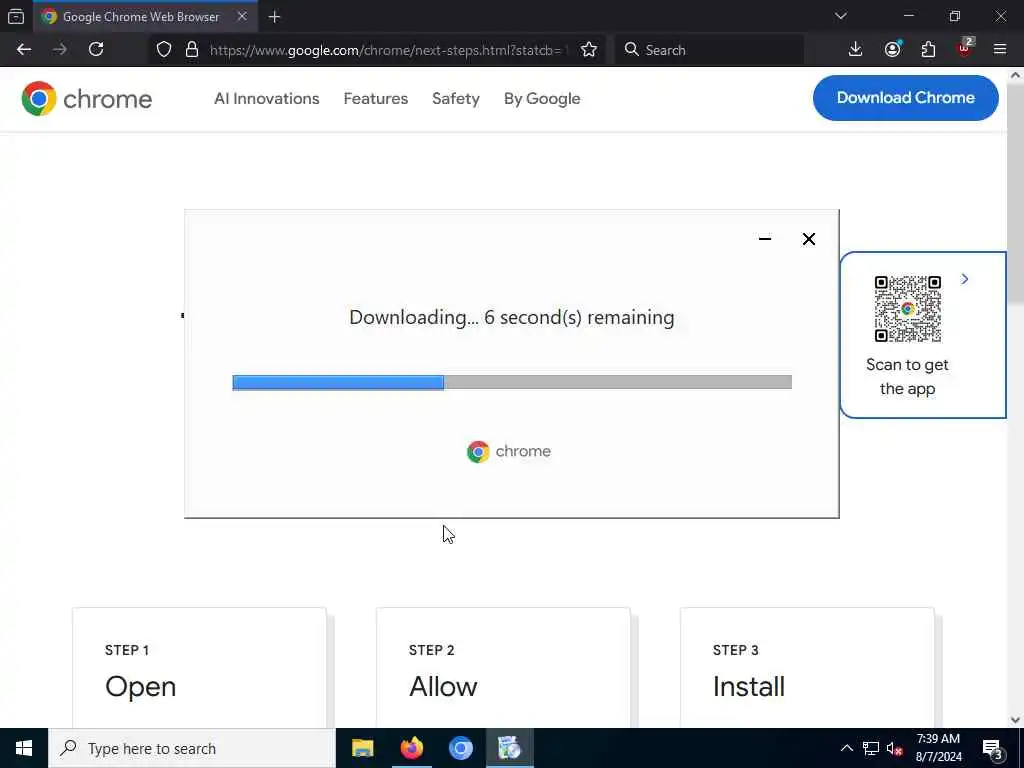The image size is (1024, 768).
Task: Open the Firefox View icon left of the tabs
Action: [16, 16]
